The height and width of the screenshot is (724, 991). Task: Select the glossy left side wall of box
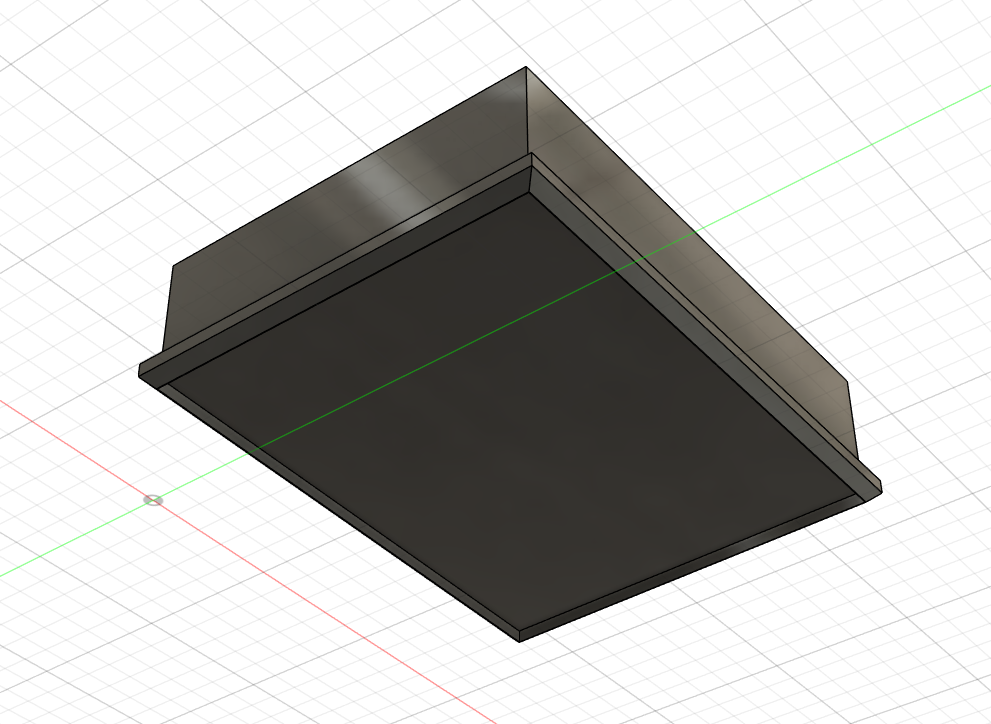pyautogui.click(x=344, y=208)
